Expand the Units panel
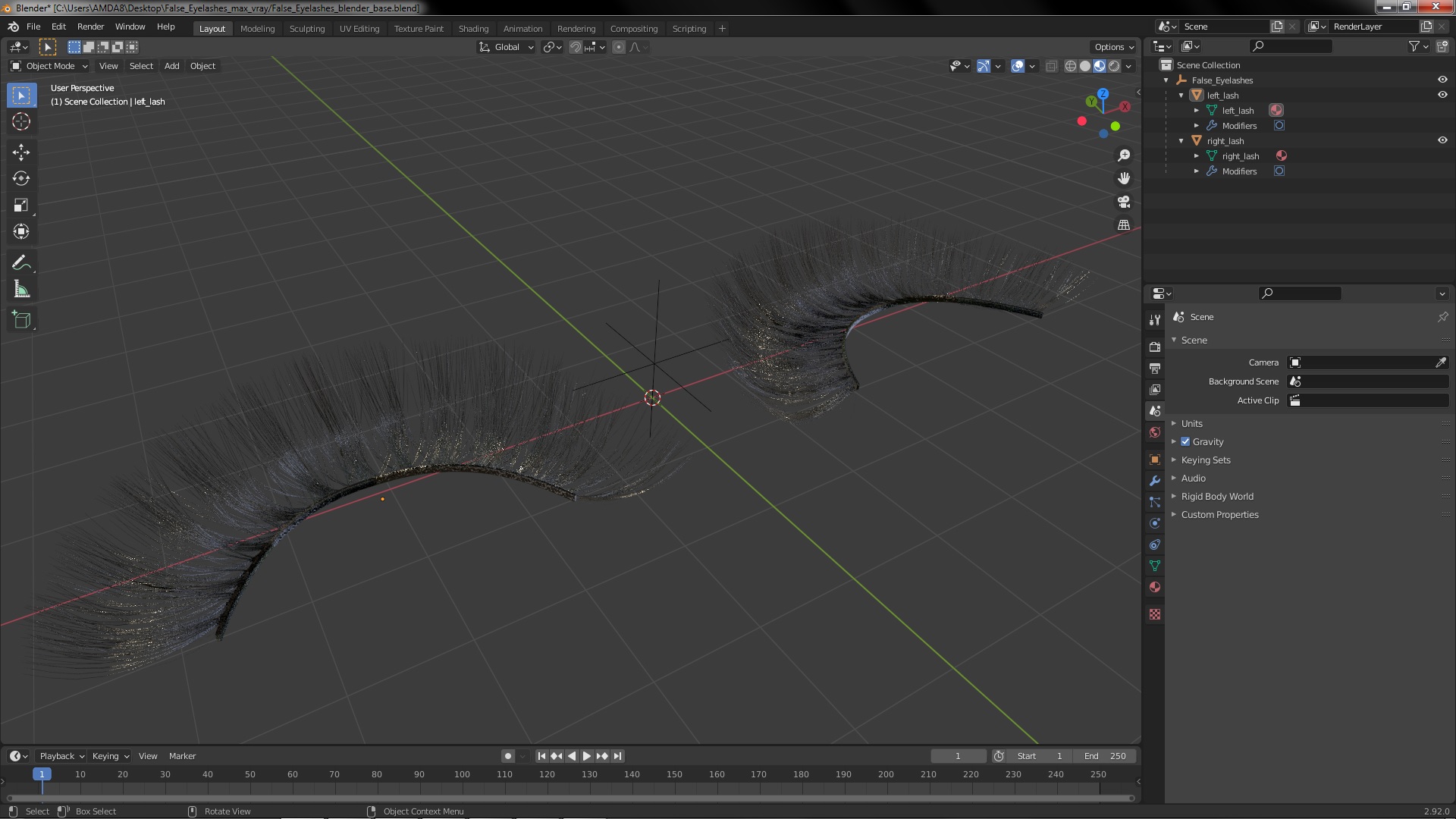Screen dimensions: 1456x819 1191,424
